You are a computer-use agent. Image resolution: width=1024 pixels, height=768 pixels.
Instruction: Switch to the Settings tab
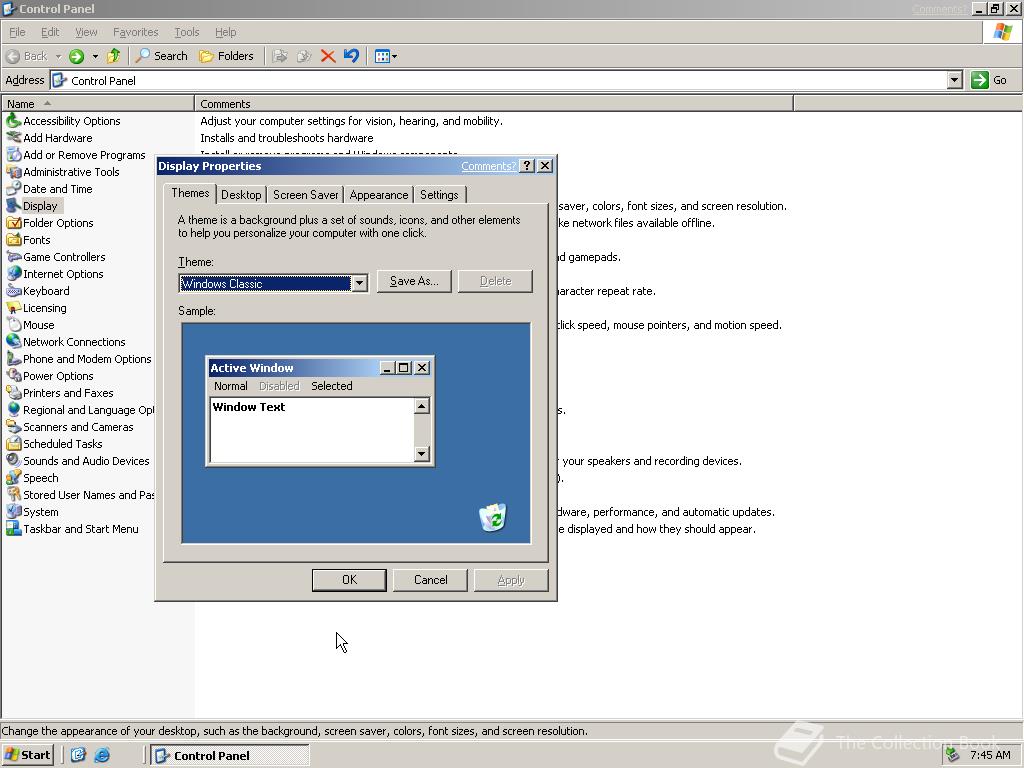tap(439, 195)
